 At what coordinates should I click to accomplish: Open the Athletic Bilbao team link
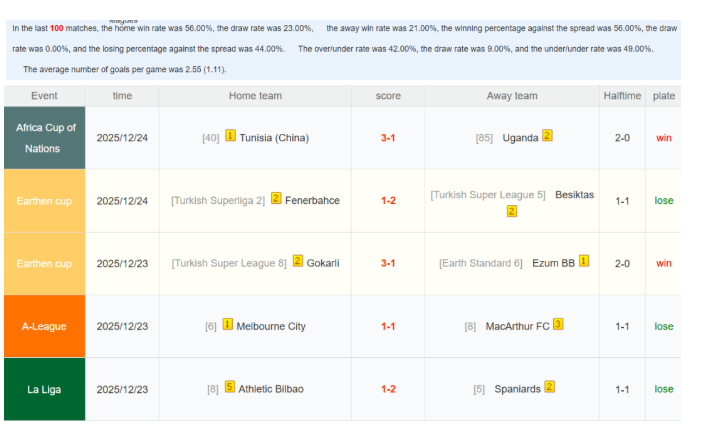tap(271, 389)
